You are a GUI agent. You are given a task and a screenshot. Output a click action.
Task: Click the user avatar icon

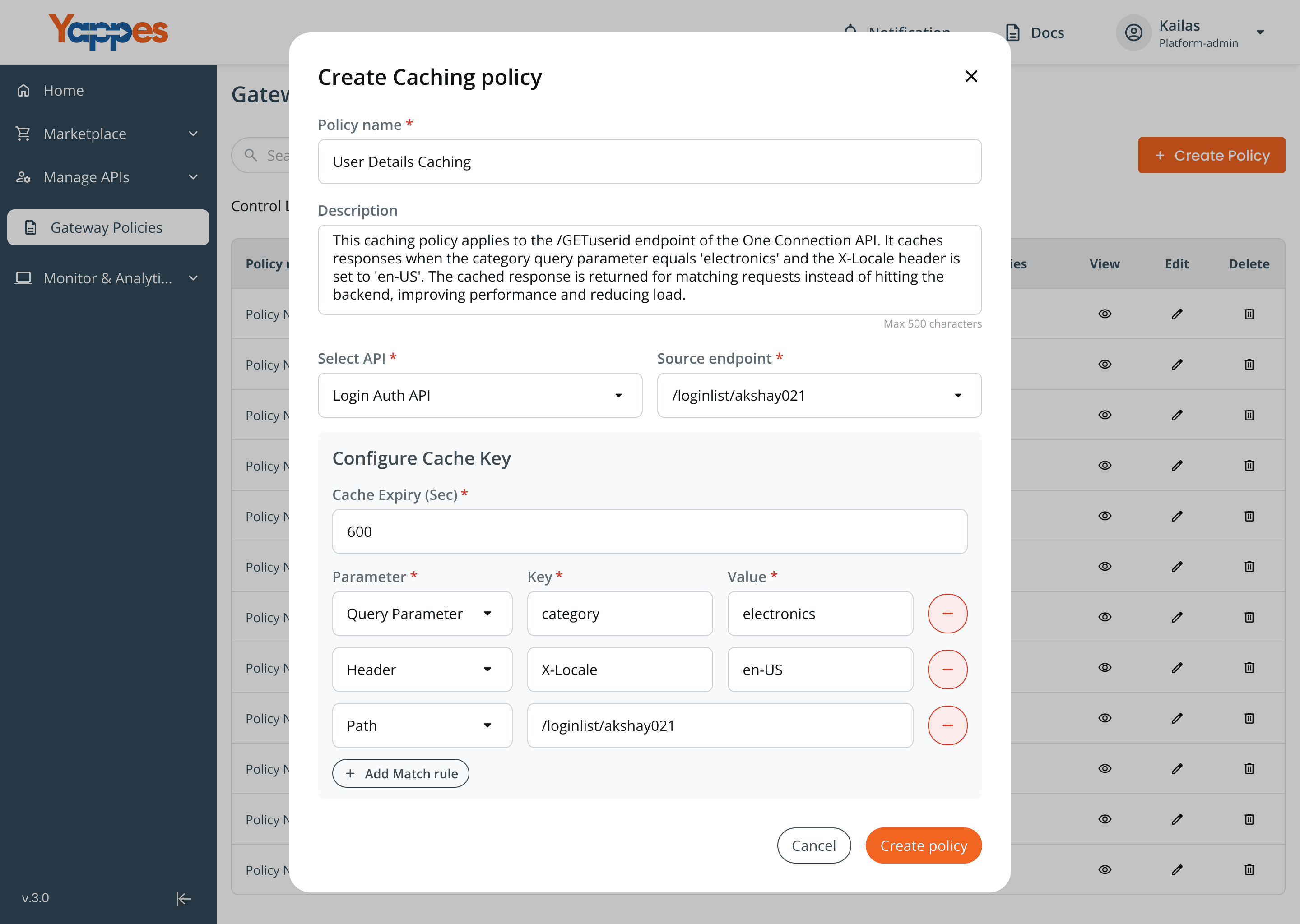pos(1133,32)
